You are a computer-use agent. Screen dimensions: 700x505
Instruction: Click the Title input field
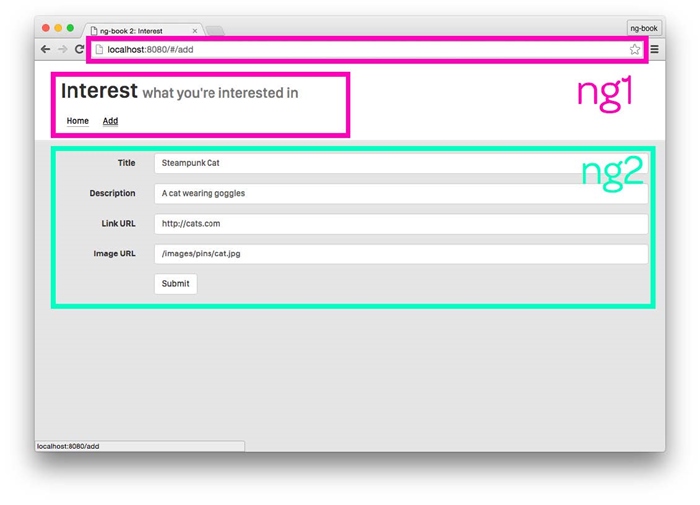tap(401, 163)
